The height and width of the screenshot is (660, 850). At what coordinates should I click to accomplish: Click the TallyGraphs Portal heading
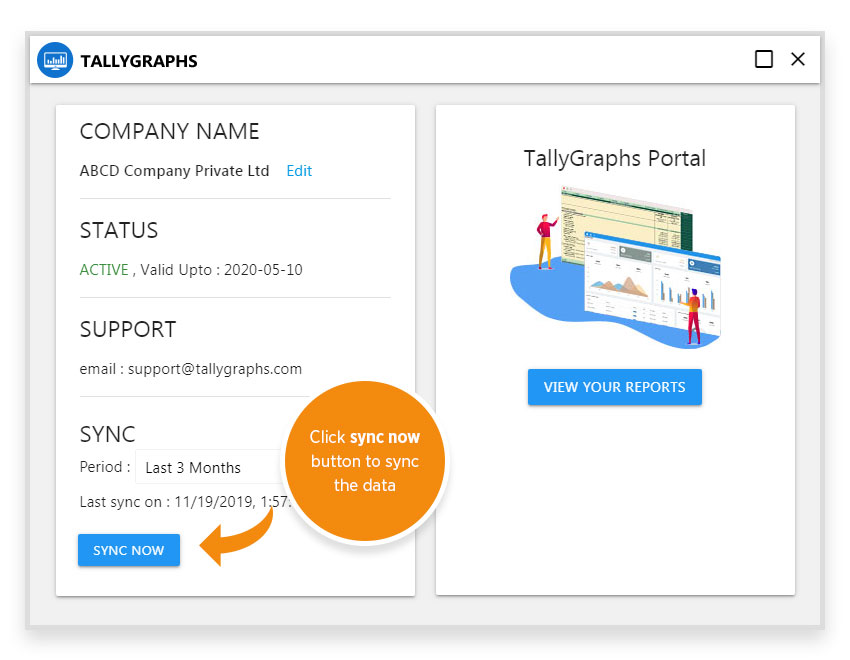coord(614,159)
